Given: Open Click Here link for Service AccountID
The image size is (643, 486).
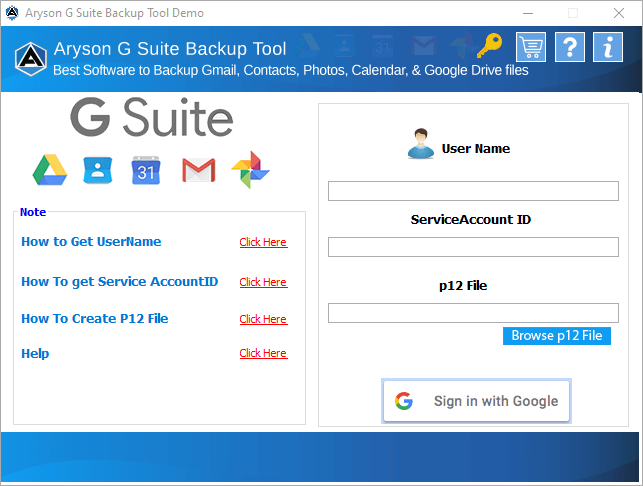Looking at the screenshot, I should coord(263,282).
